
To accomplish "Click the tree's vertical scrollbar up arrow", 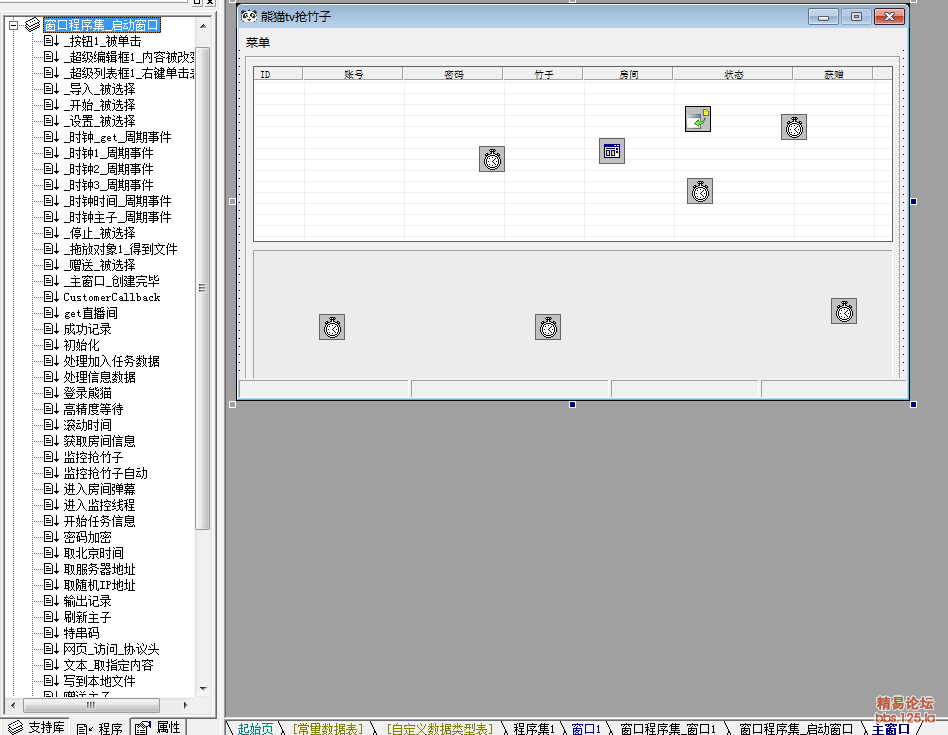I will coord(203,26).
